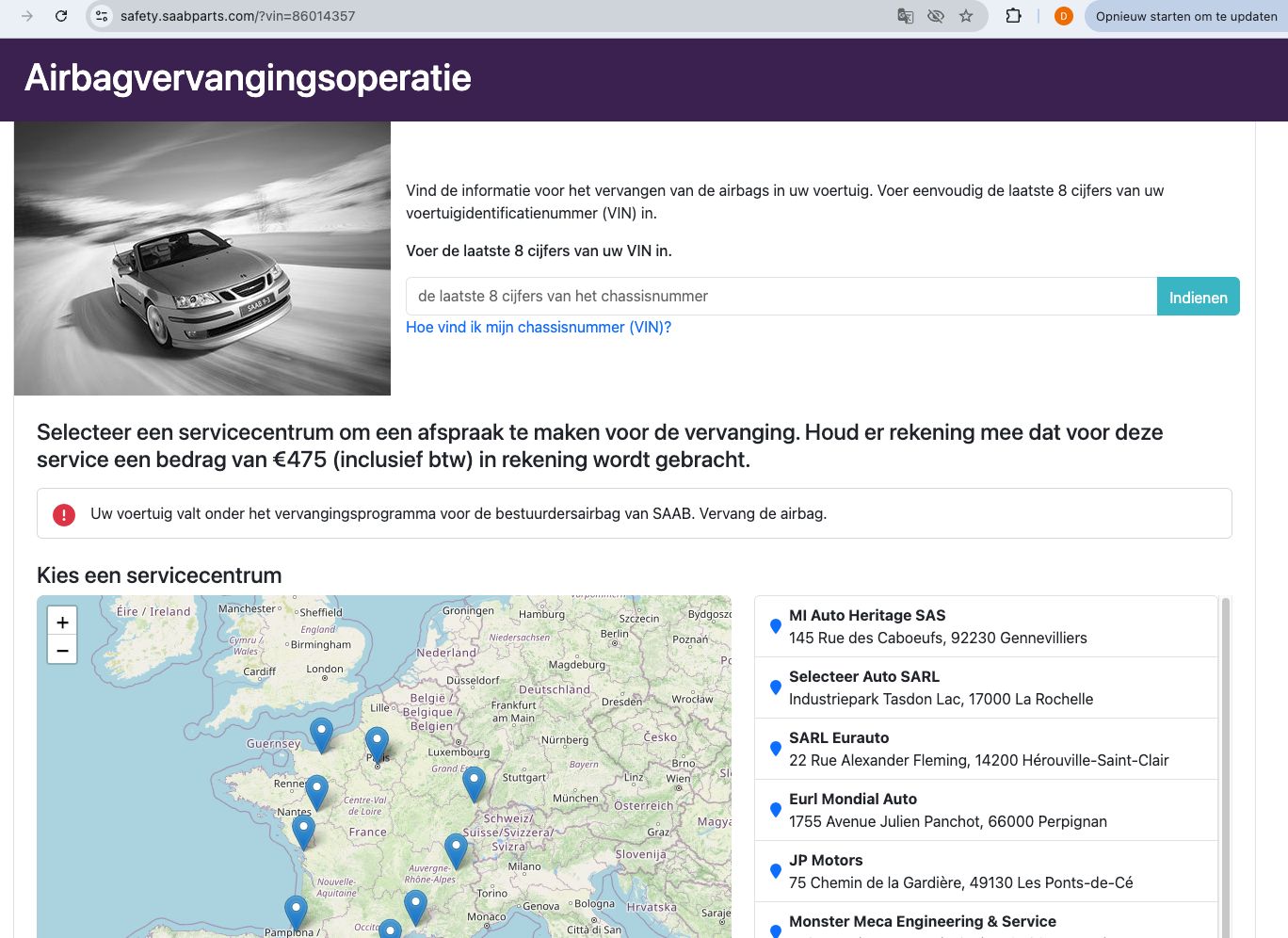Click the translate page icon
1288x938 pixels.
click(x=905, y=16)
